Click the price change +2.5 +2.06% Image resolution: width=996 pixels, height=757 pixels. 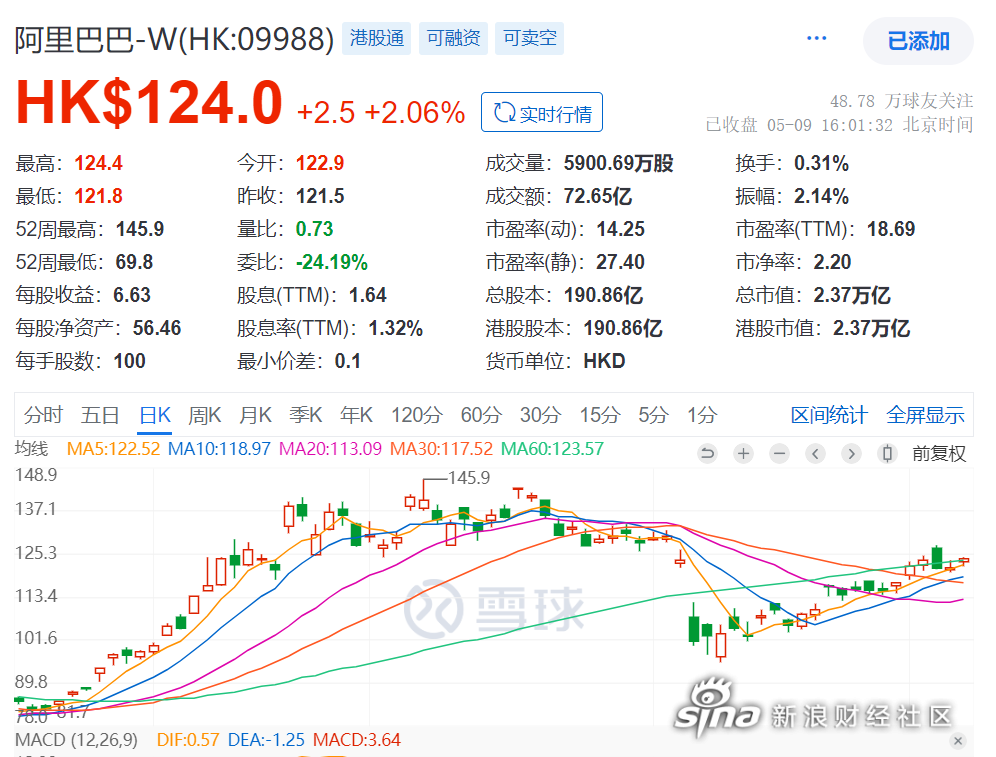[x=381, y=113]
